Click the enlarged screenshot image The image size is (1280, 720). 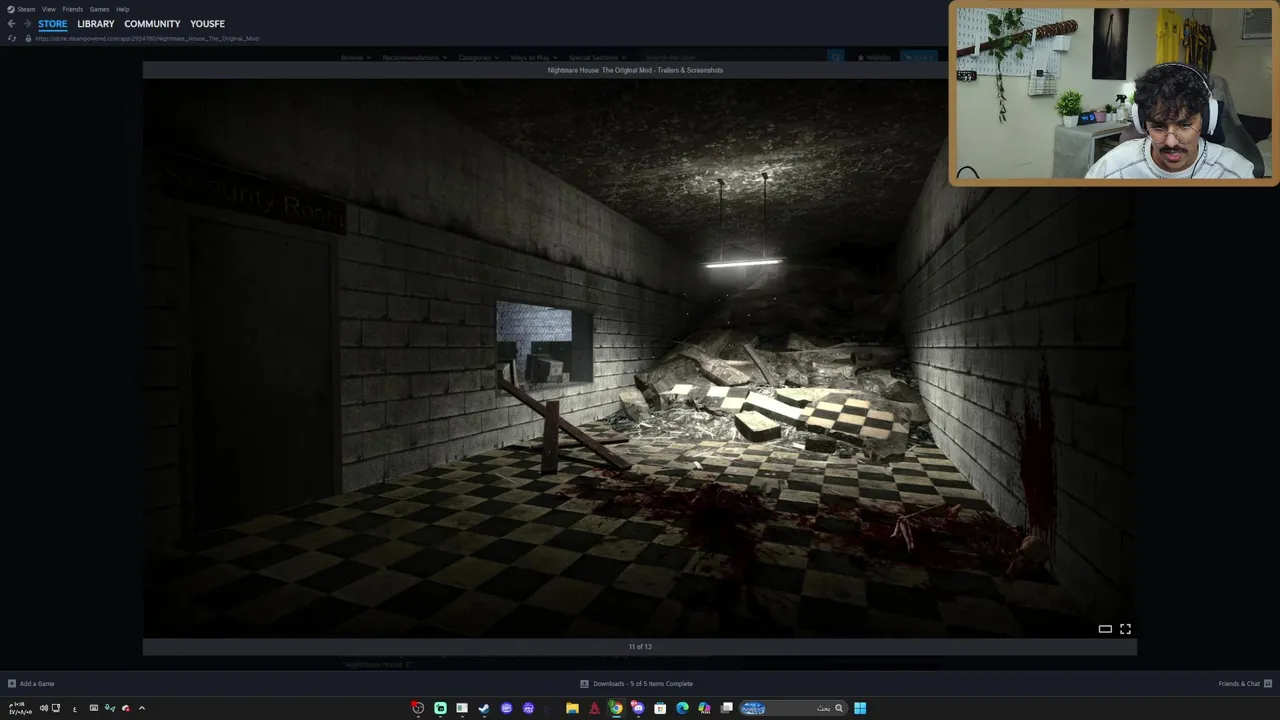[x=640, y=359]
